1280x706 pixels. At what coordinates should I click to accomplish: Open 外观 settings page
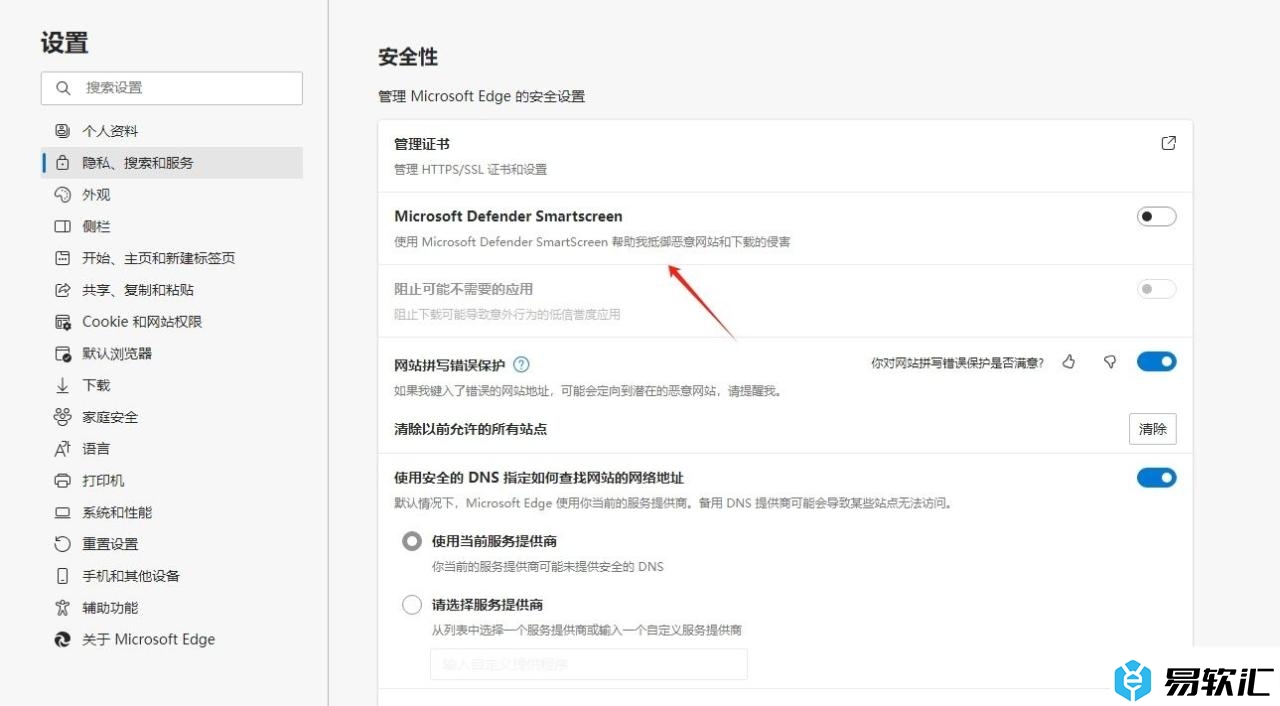click(172, 195)
